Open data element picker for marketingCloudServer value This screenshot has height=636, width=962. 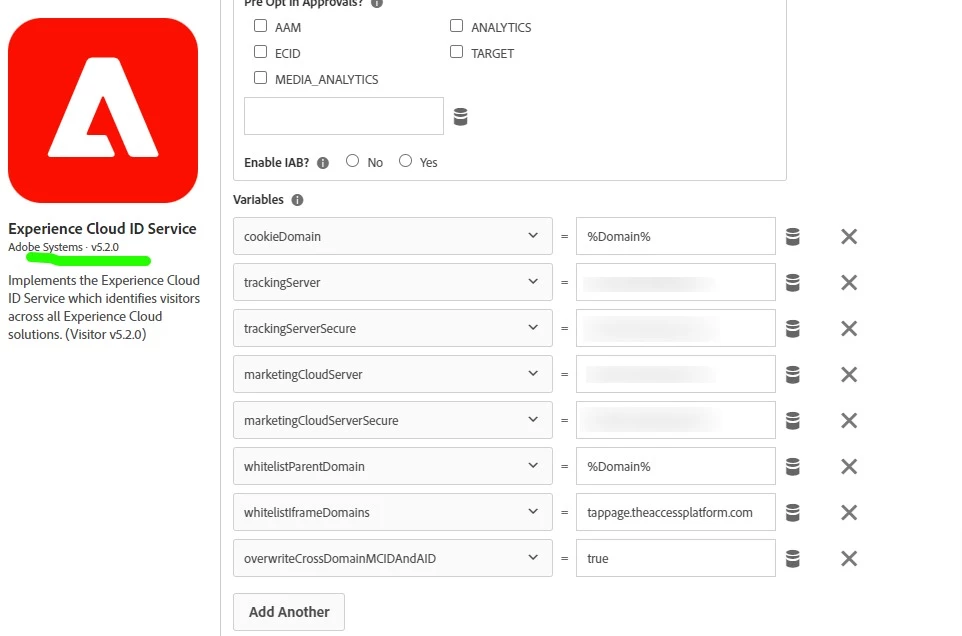click(793, 375)
